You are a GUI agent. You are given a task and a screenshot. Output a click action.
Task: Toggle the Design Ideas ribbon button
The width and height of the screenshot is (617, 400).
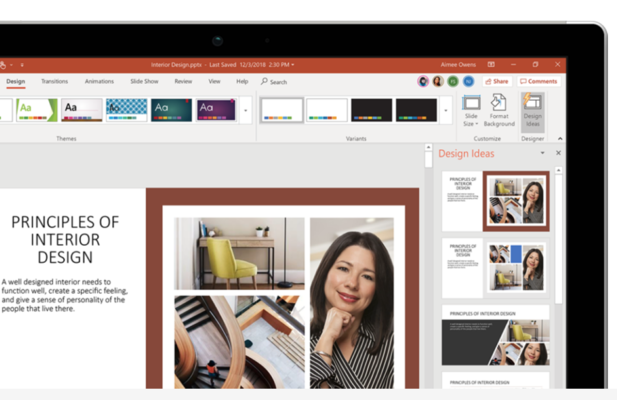tap(532, 111)
